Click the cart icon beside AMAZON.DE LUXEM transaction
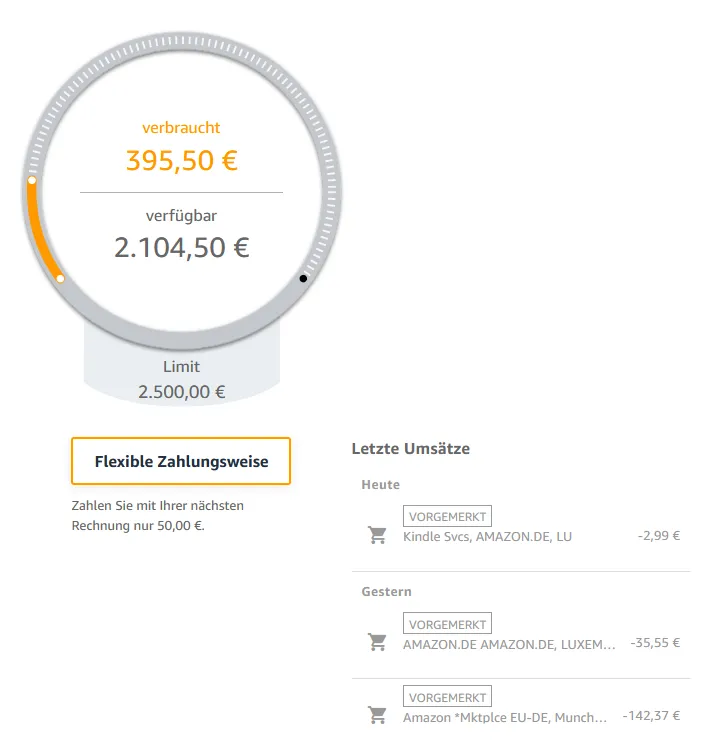The image size is (702, 748). [377, 643]
